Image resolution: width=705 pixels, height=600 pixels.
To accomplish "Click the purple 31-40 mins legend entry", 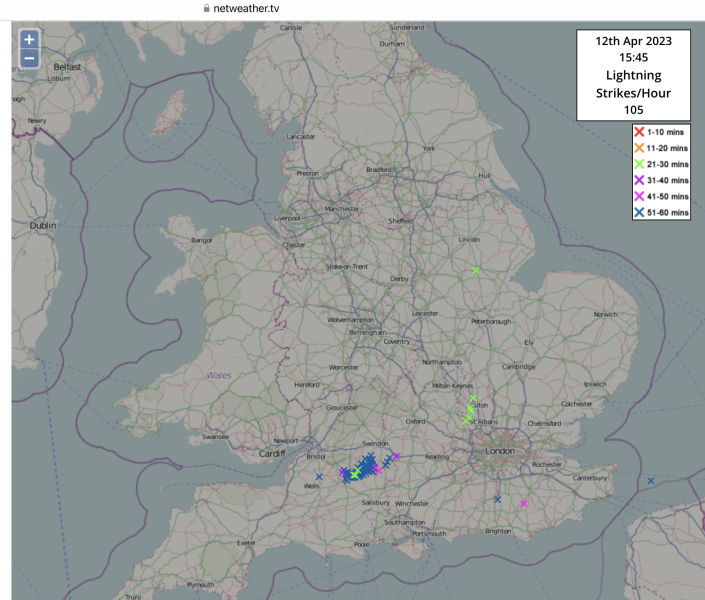I will [x=660, y=180].
